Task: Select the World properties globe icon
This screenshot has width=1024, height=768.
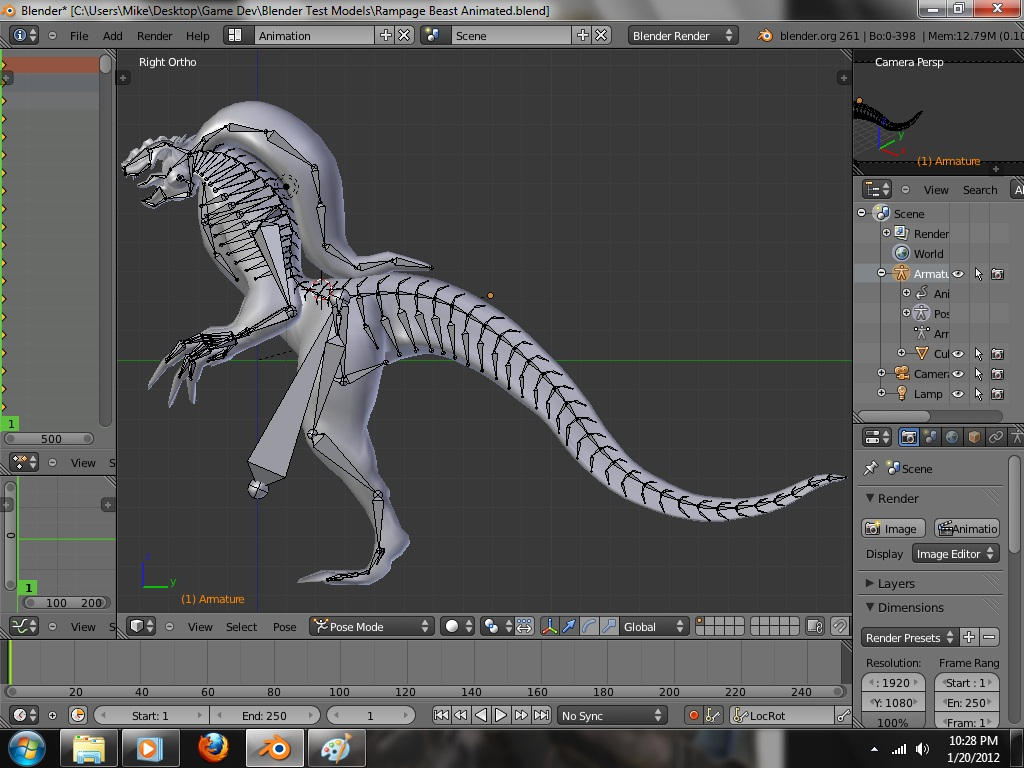Action: click(x=952, y=438)
